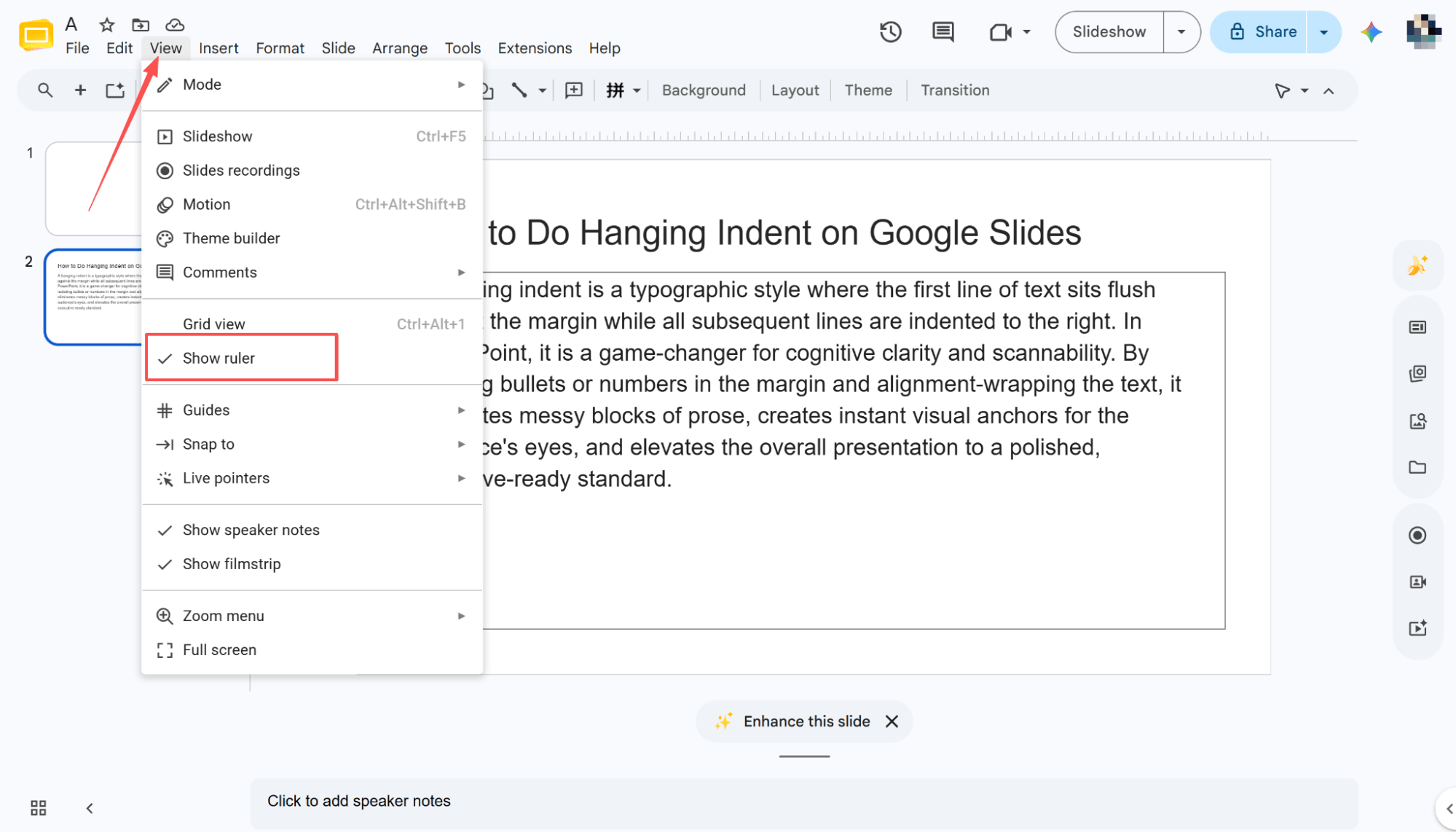Expand the Zoom menu submenu

tap(312, 616)
